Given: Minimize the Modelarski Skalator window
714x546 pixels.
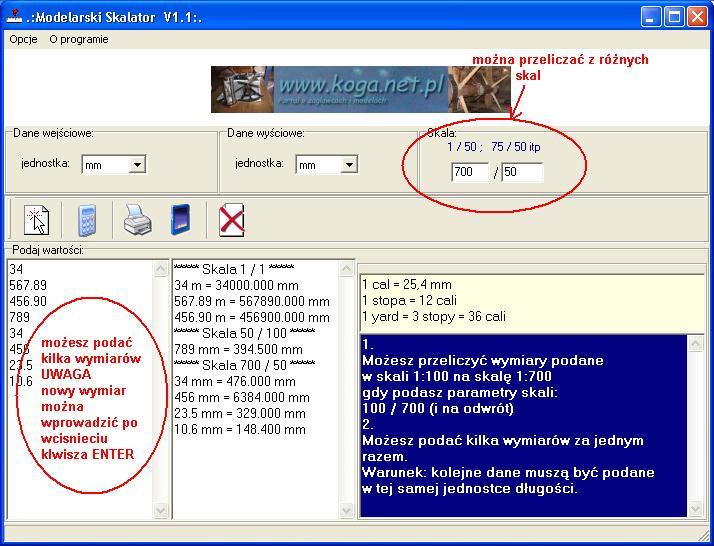Looking at the screenshot, I should pyautogui.click(x=652, y=16).
